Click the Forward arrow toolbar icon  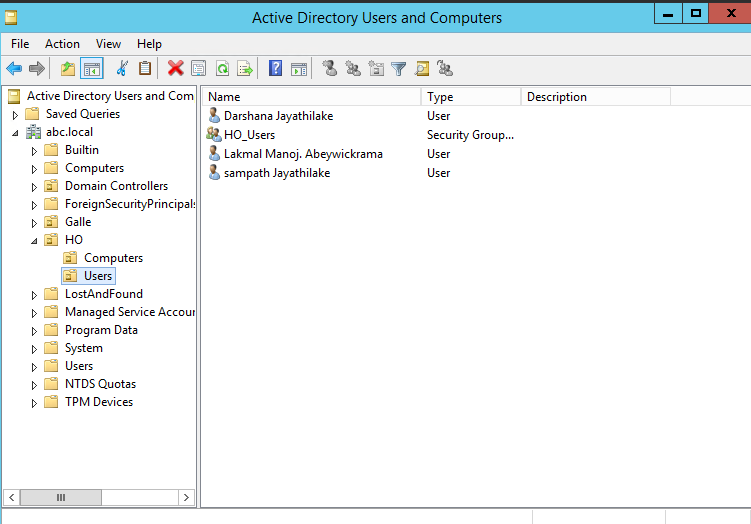coord(37,68)
